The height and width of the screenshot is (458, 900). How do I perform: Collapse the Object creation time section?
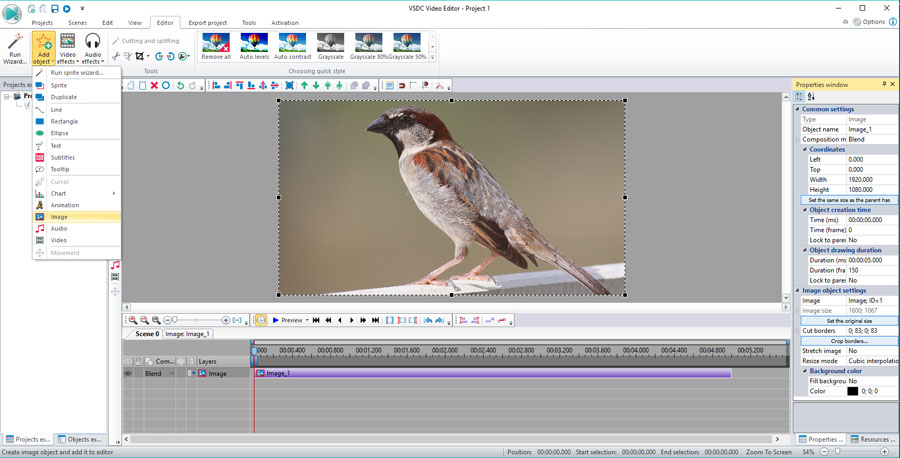point(805,210)
